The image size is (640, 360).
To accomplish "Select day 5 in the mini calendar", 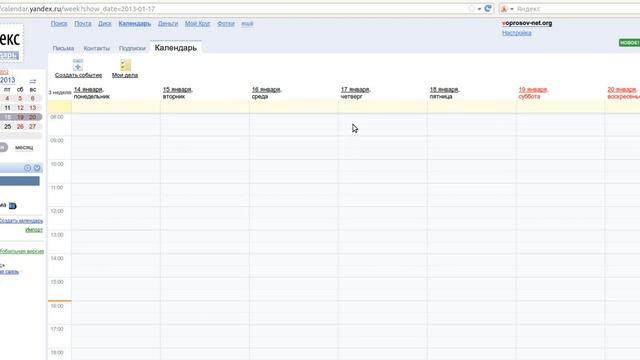I will 20,98.
